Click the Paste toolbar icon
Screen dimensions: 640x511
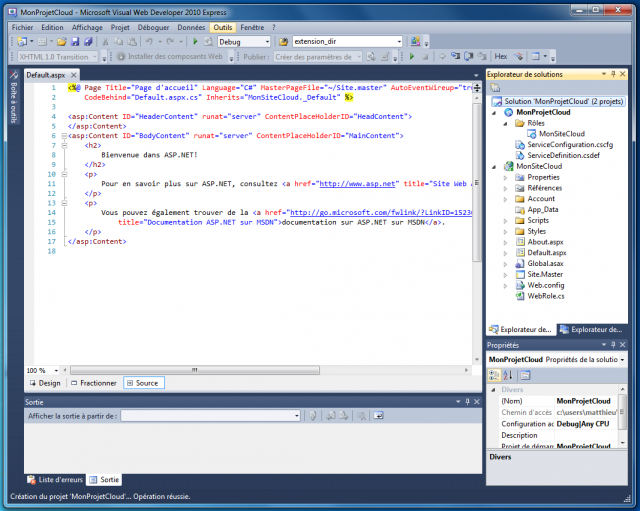[x=132, y=42]
